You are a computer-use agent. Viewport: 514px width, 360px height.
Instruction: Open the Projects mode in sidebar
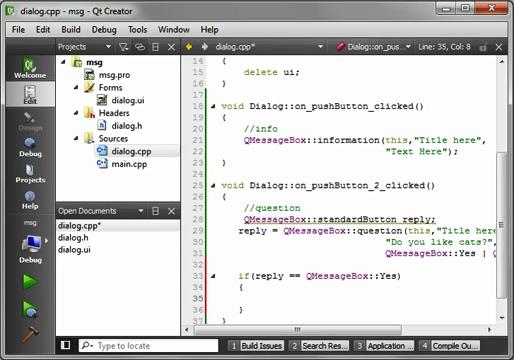[30, 173]
